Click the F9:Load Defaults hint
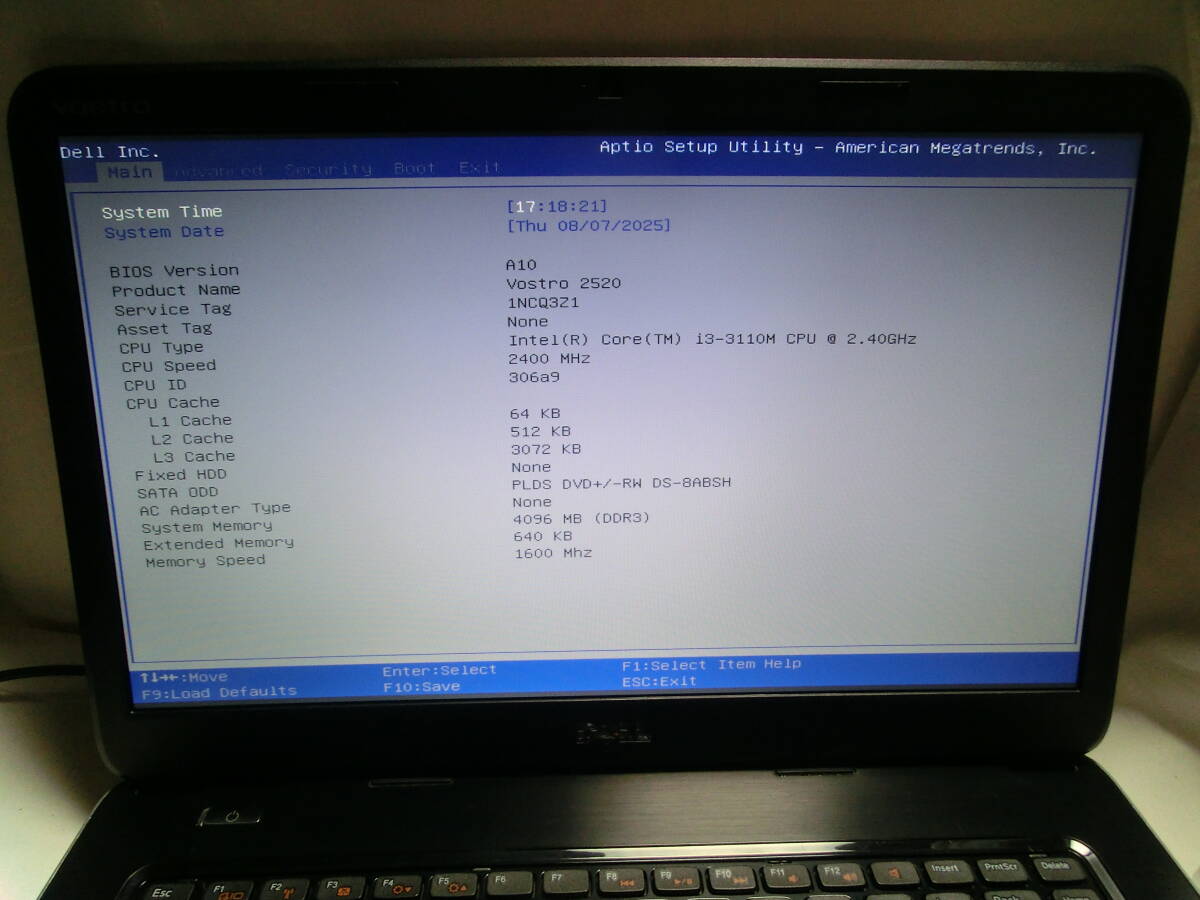The width and height of the screenshot is (1200, 900). pos(219,692)
